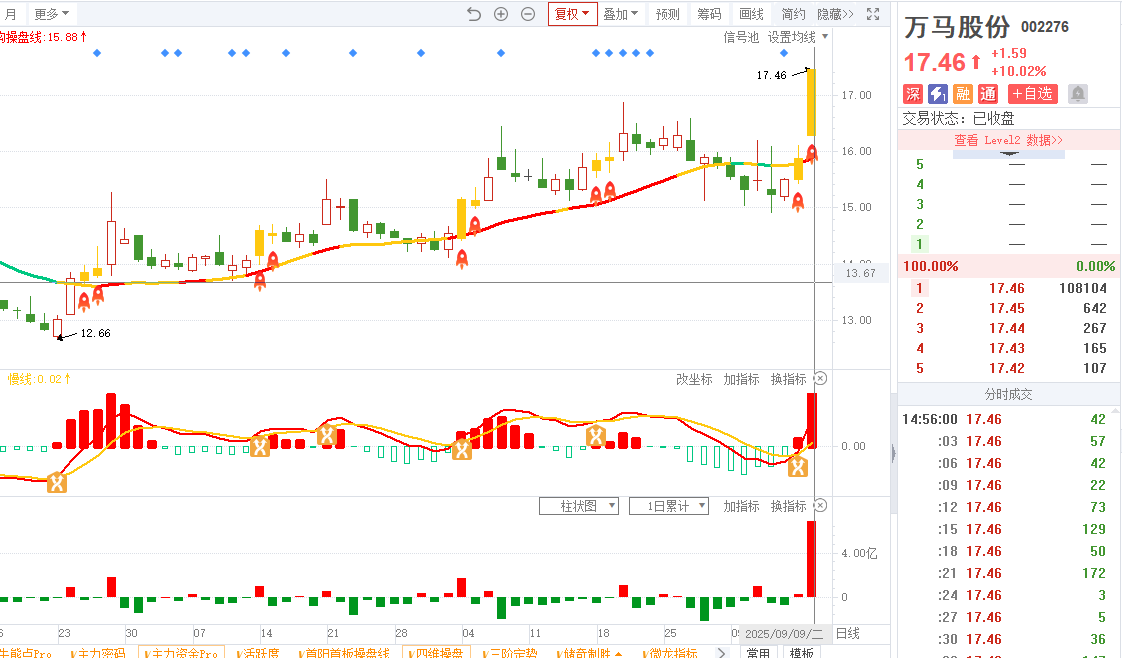Click the red 通 connect badge icon

coord(988,94)
